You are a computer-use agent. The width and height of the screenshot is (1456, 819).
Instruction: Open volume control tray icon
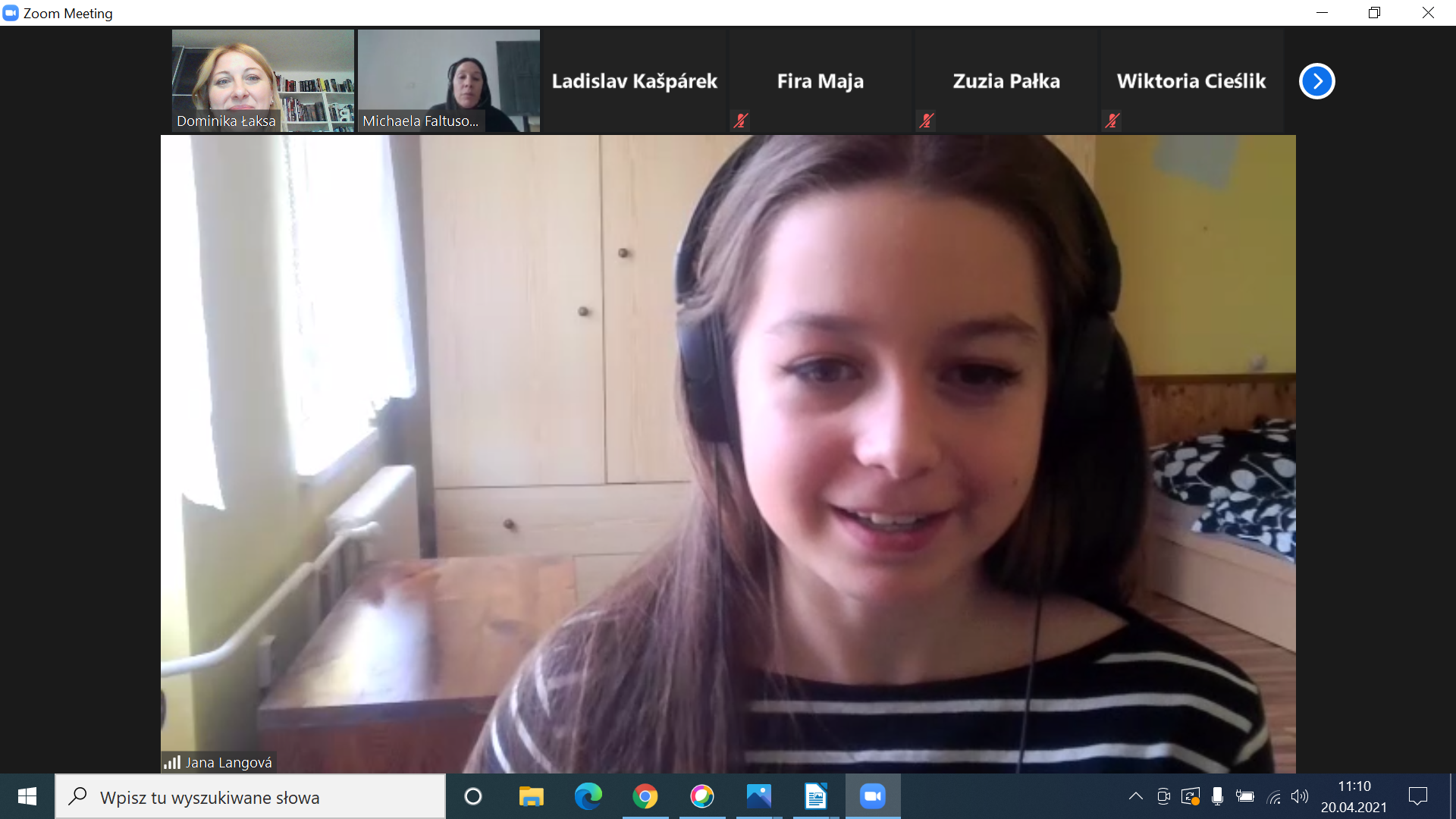1300,796
